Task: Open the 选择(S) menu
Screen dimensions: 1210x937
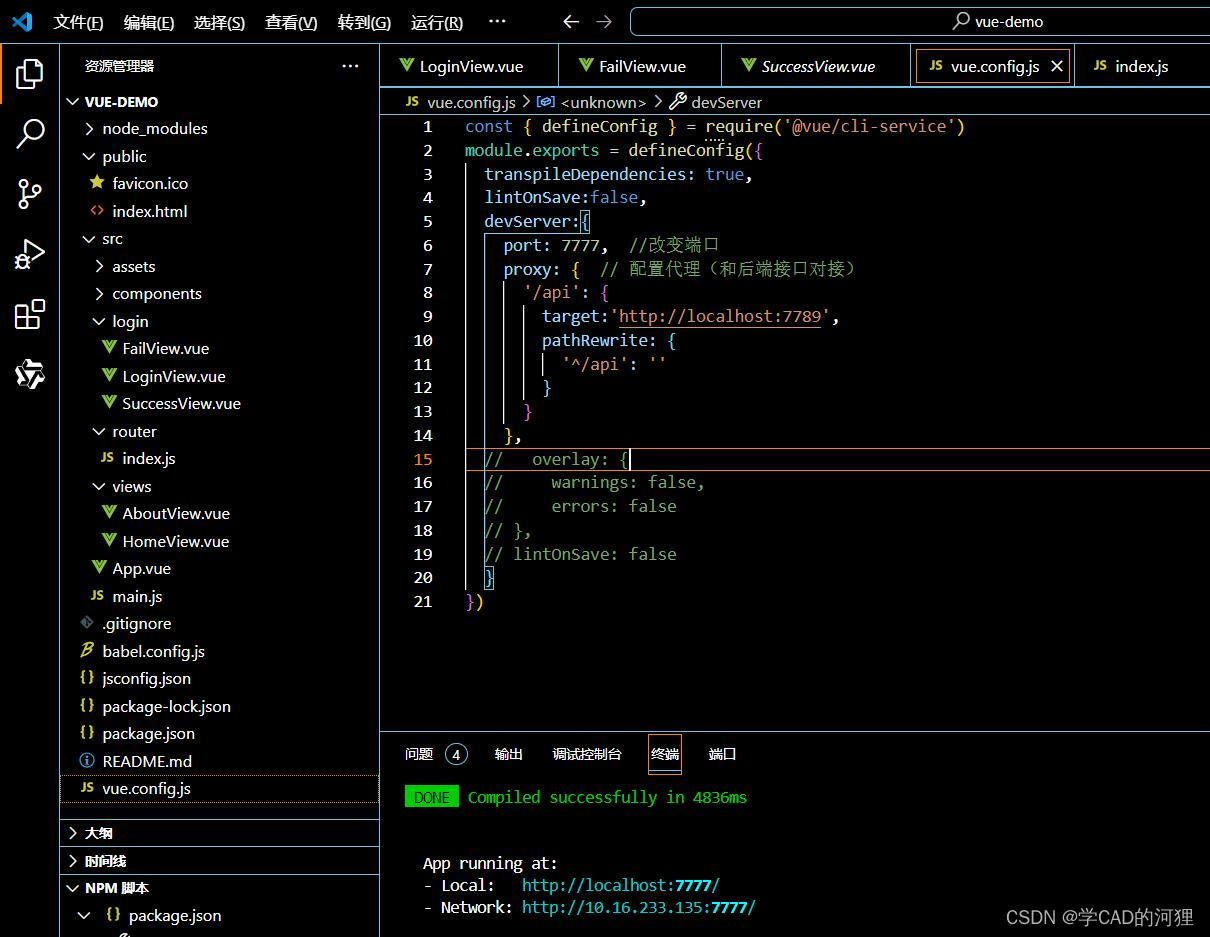Action: point(219,22)
